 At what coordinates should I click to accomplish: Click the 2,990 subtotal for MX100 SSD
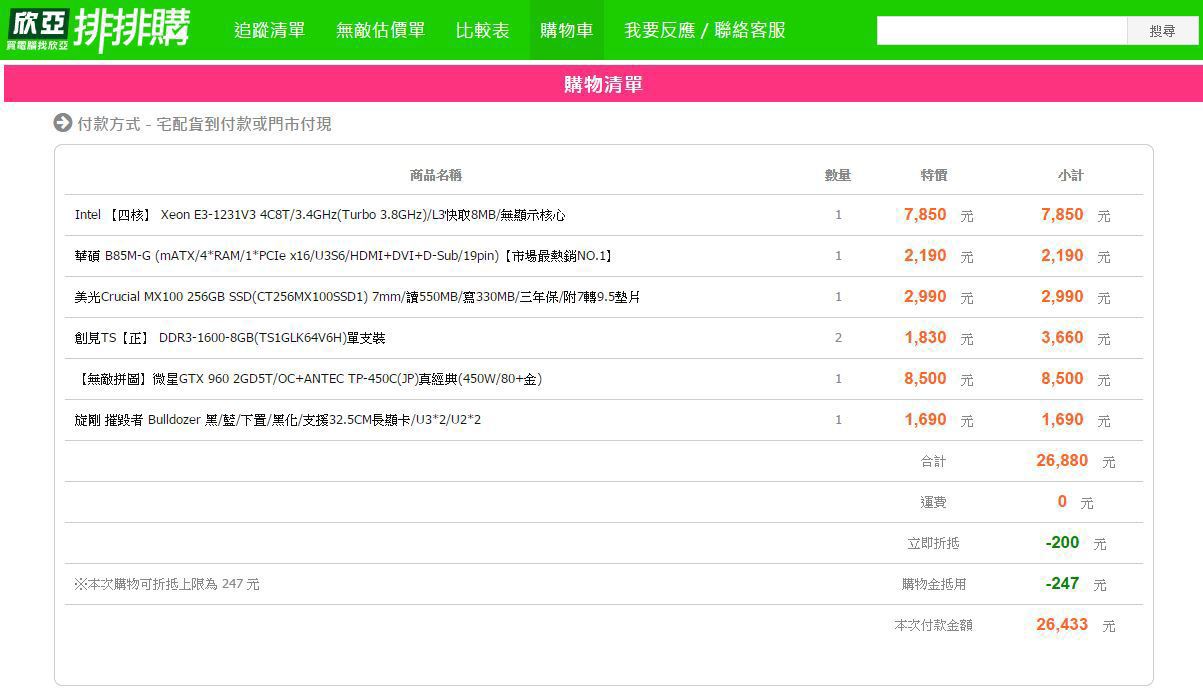[1062, 296]
